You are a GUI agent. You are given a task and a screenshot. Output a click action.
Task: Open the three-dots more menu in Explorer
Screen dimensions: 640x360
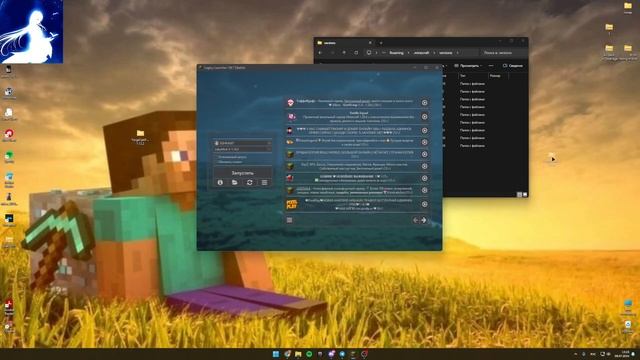(491, 66)
